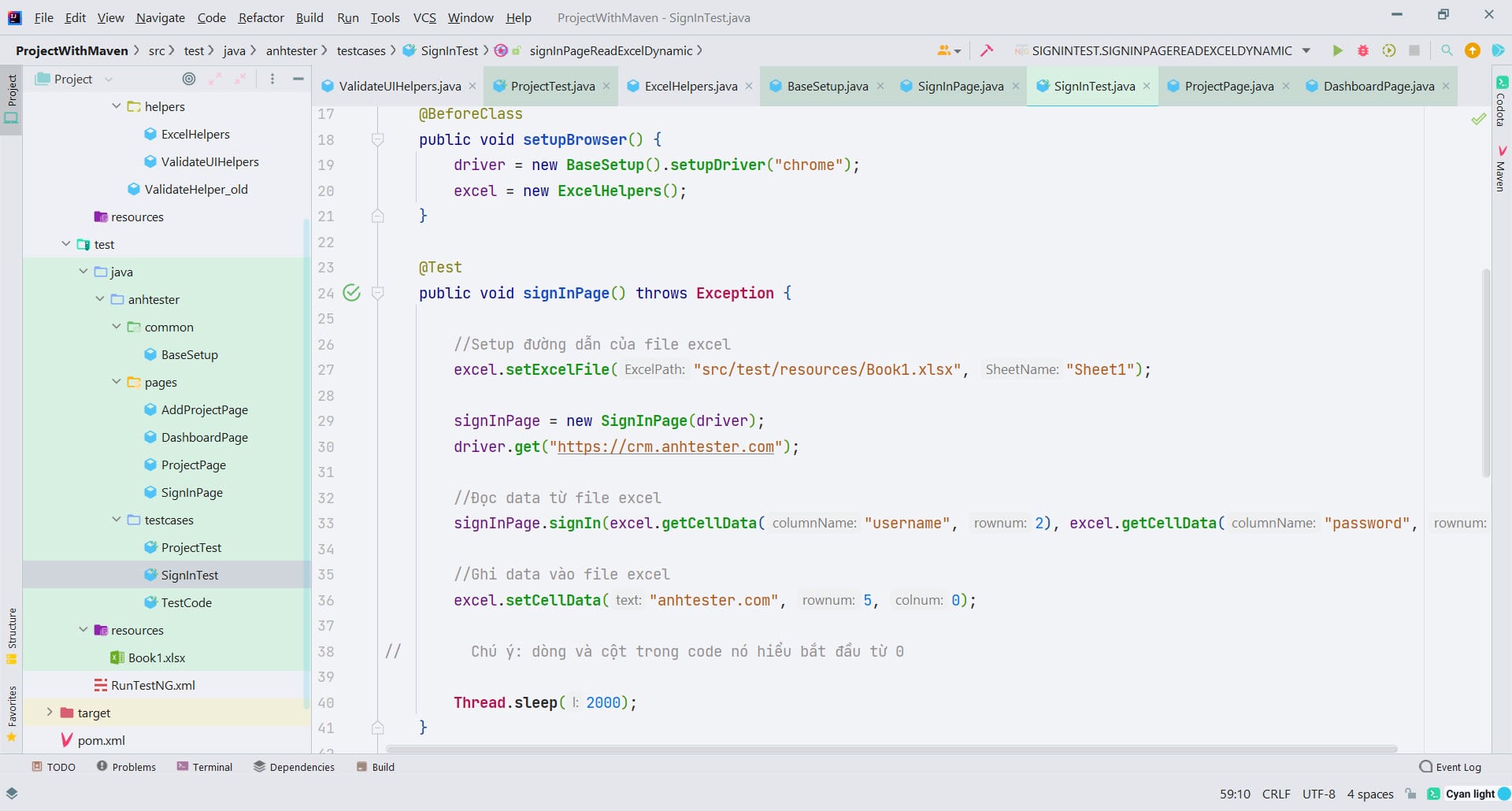Screen dimensions: 1512x811
Task: Collapse the anhtester package
Action: [x=100, y=299]
